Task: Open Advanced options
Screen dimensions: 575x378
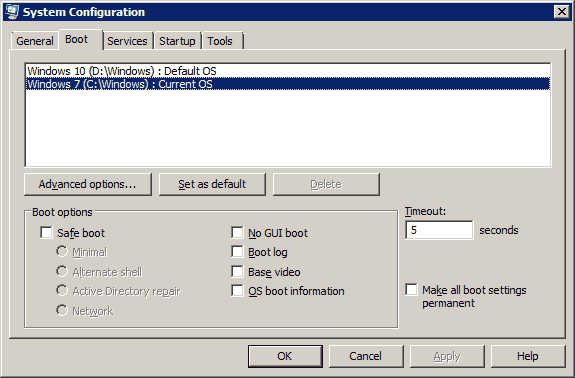Action: click(x=88, y=184)
